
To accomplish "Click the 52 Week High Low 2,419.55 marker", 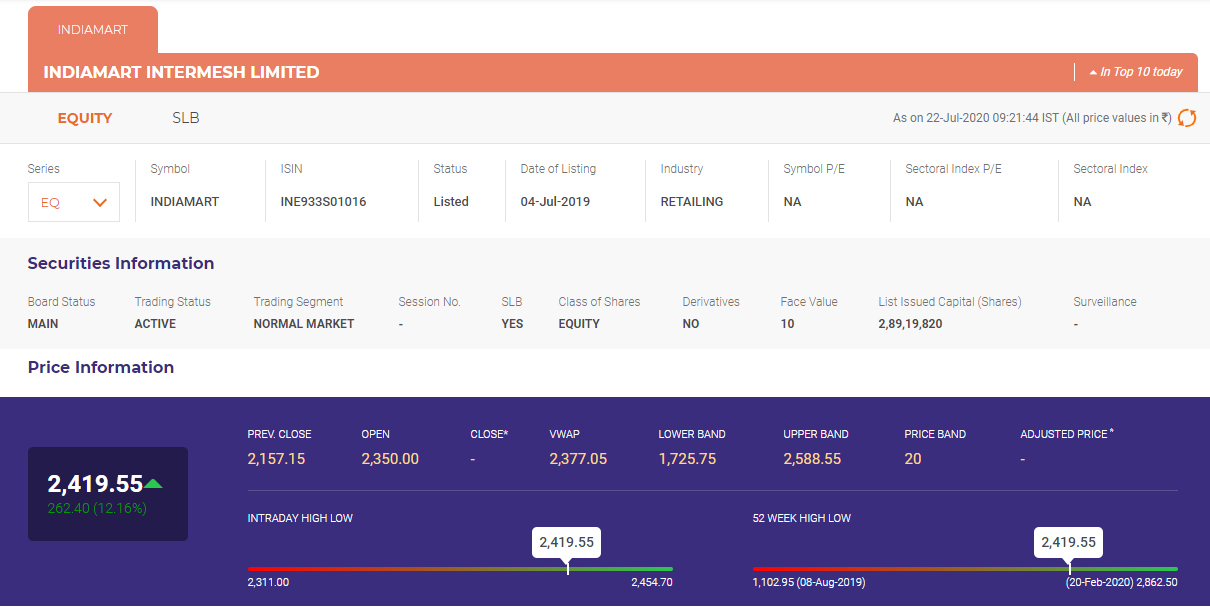I will coord(1069,543).
